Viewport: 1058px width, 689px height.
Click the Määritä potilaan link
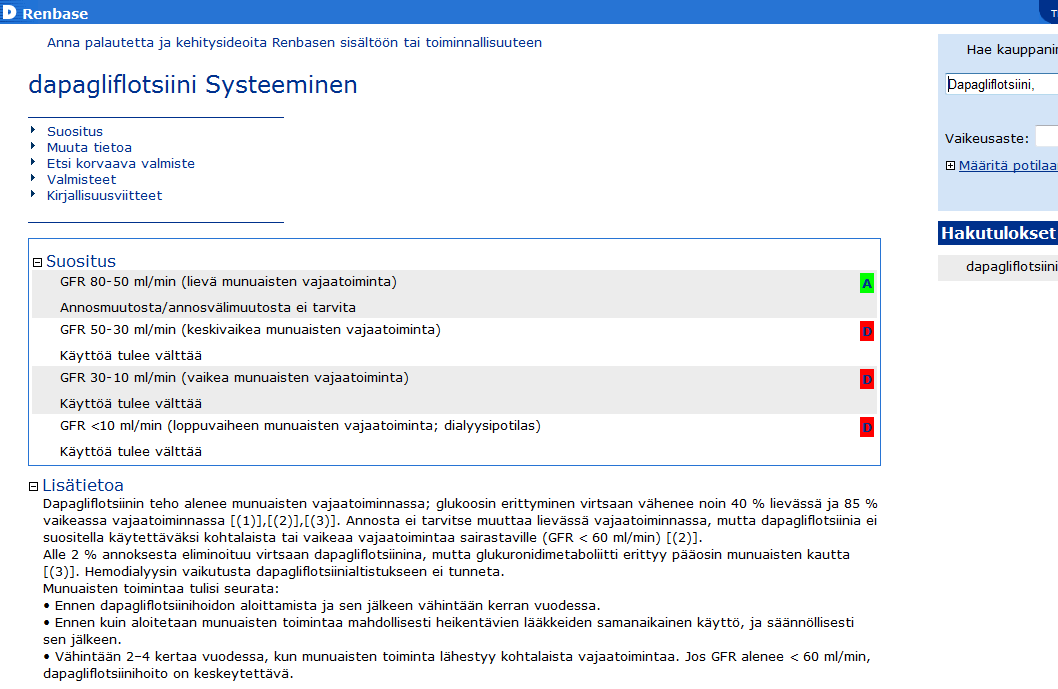tap(1008, 166)
